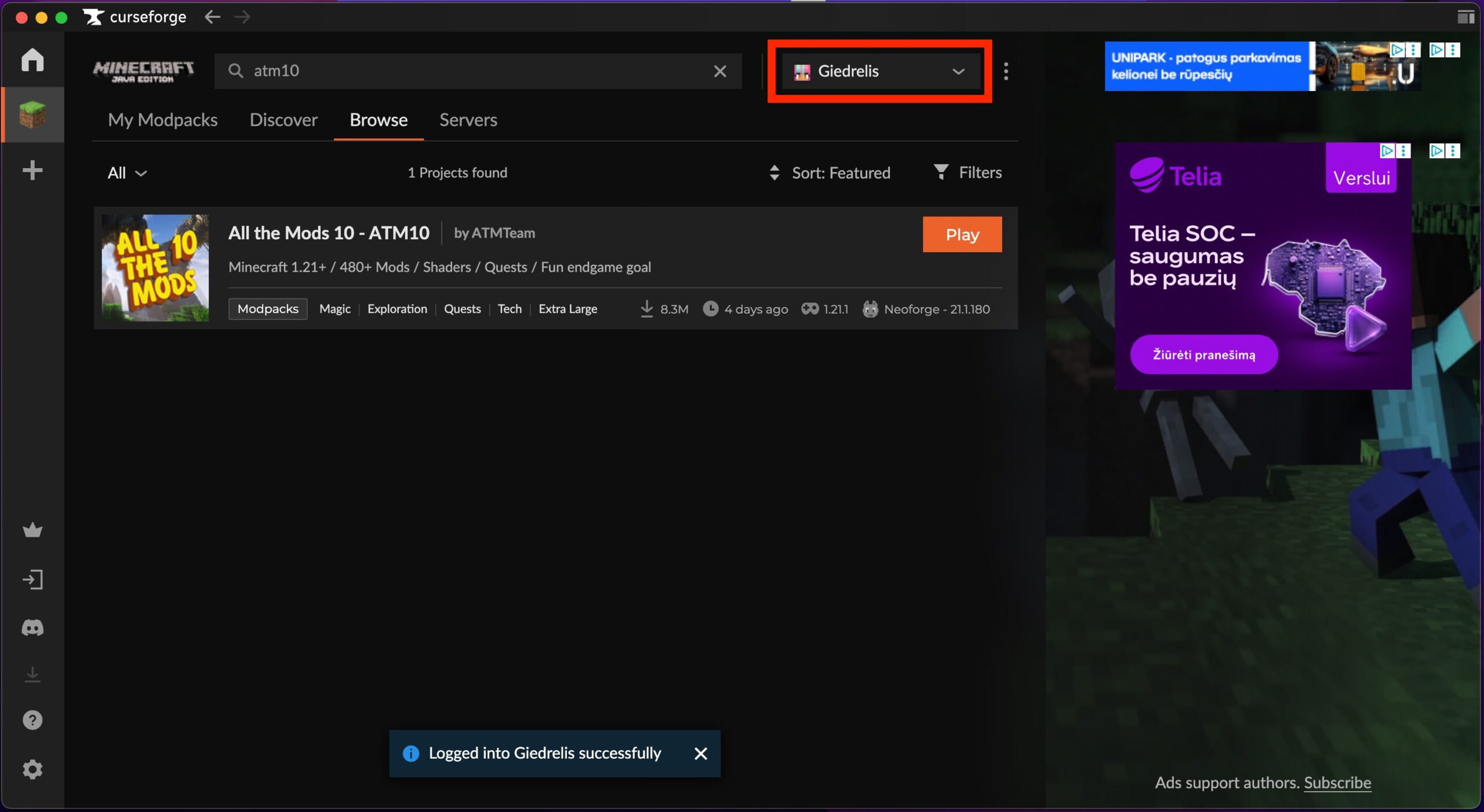Viewport: 1484px width, 812px height.
Task: Focus the atm10 search field
Action: (478, 71)
